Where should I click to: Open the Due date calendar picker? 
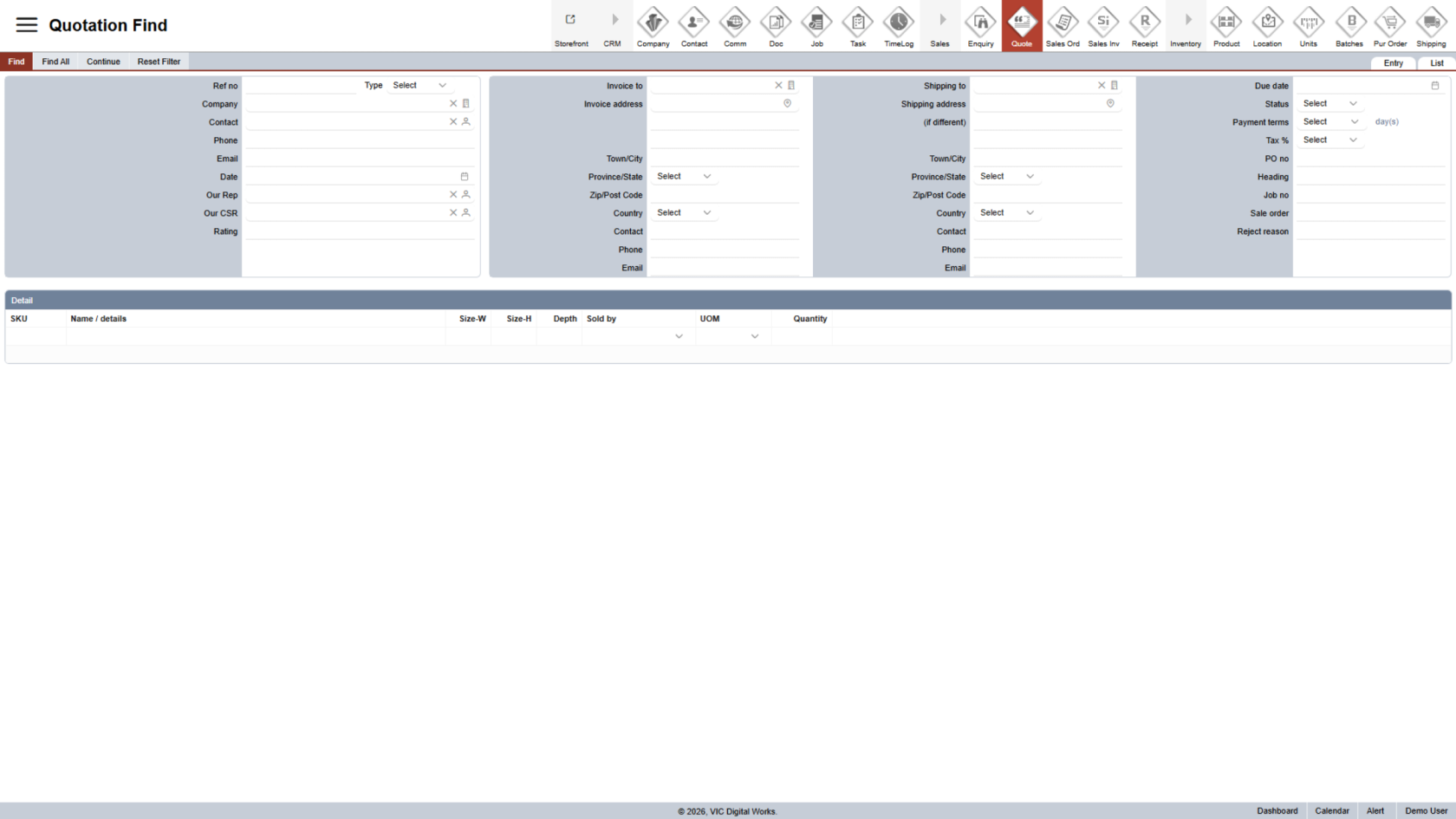pyautogui.click(x=1434, y=86)
